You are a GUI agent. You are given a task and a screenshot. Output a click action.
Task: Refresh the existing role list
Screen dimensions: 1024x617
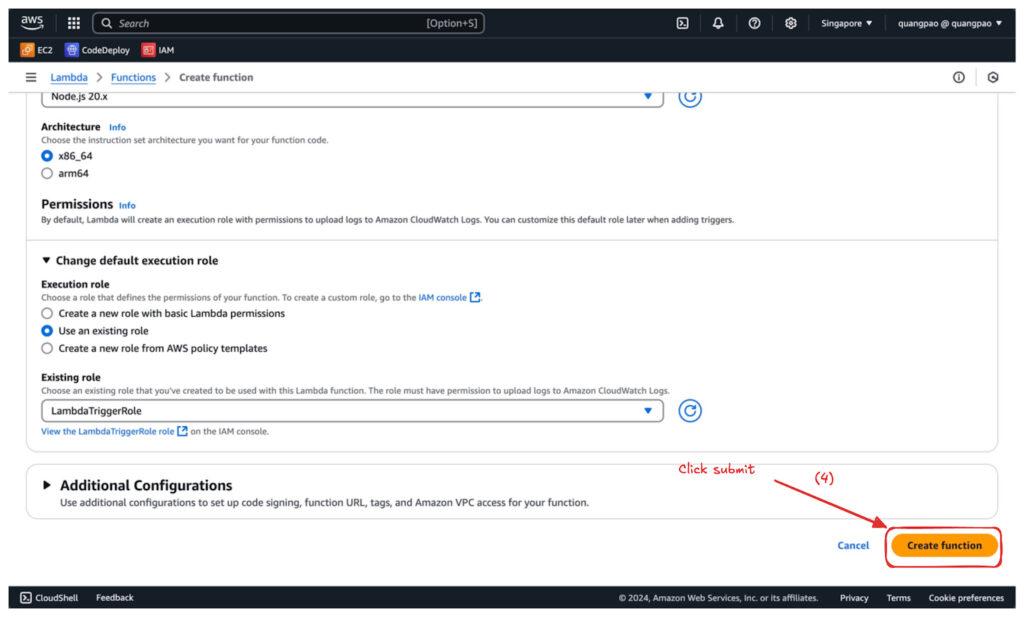[x=690, y=411]
